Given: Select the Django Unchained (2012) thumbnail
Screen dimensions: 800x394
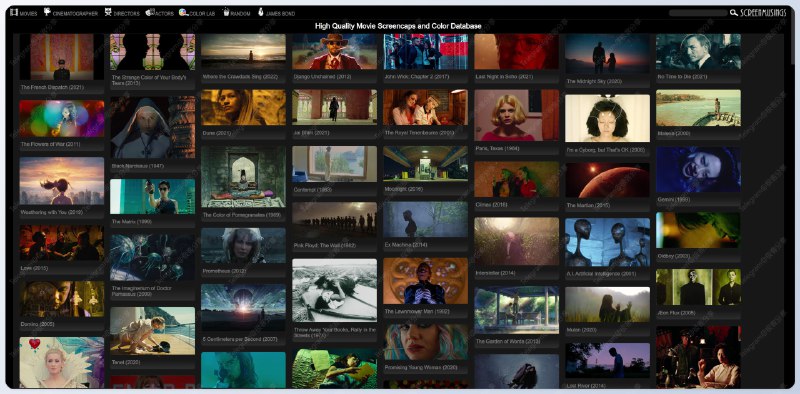Looking at the screenshot, I should [334, 52].
